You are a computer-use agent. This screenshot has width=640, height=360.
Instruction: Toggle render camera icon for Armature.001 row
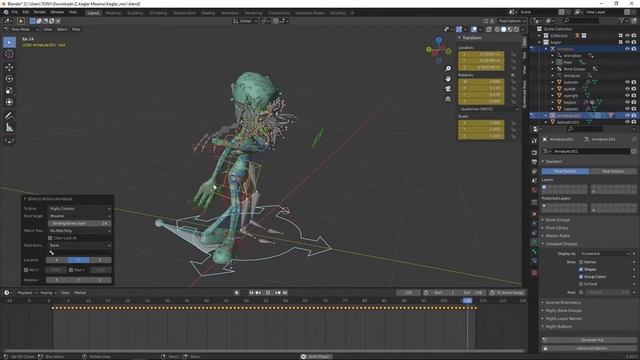click(x=634, y=116)
